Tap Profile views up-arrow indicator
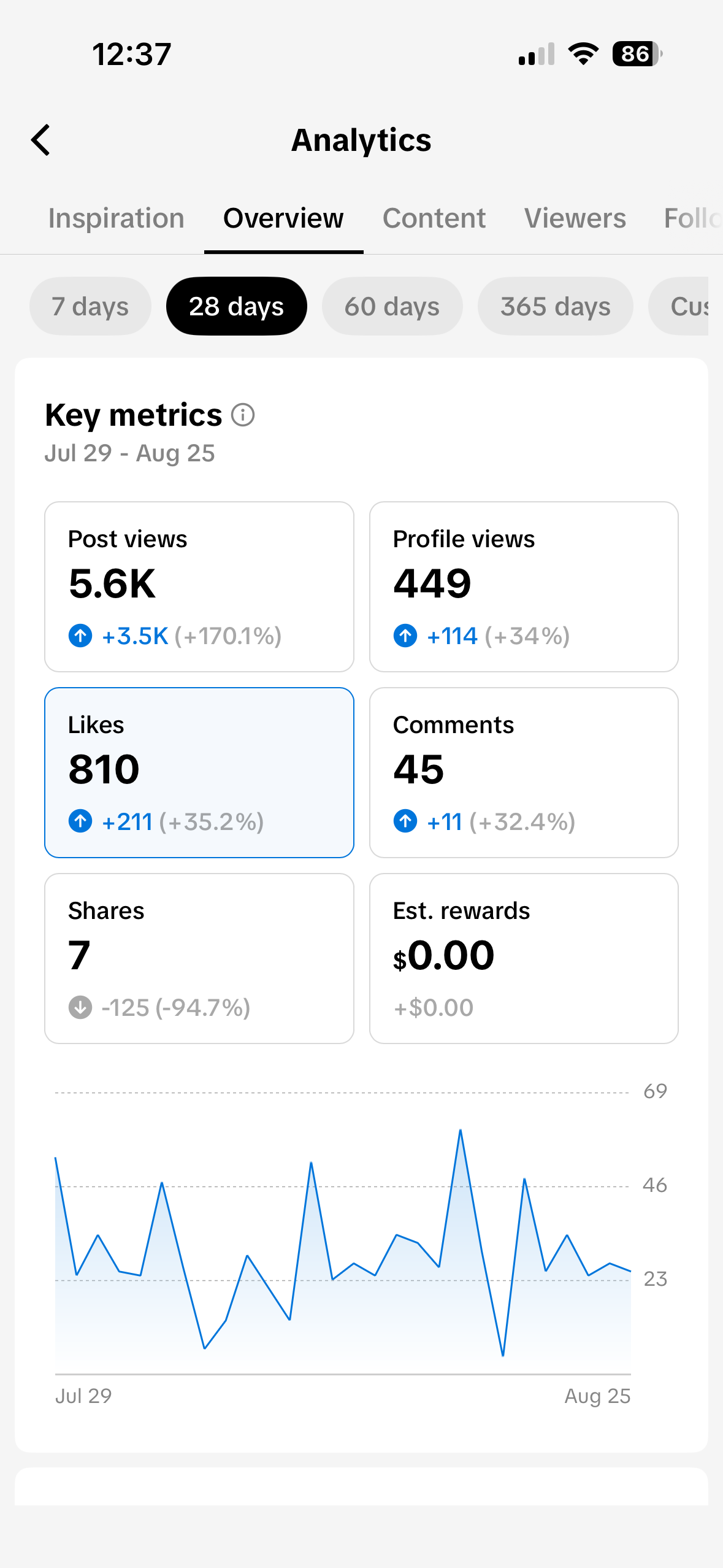This screenshot has height=1568, width=723. 405,636
